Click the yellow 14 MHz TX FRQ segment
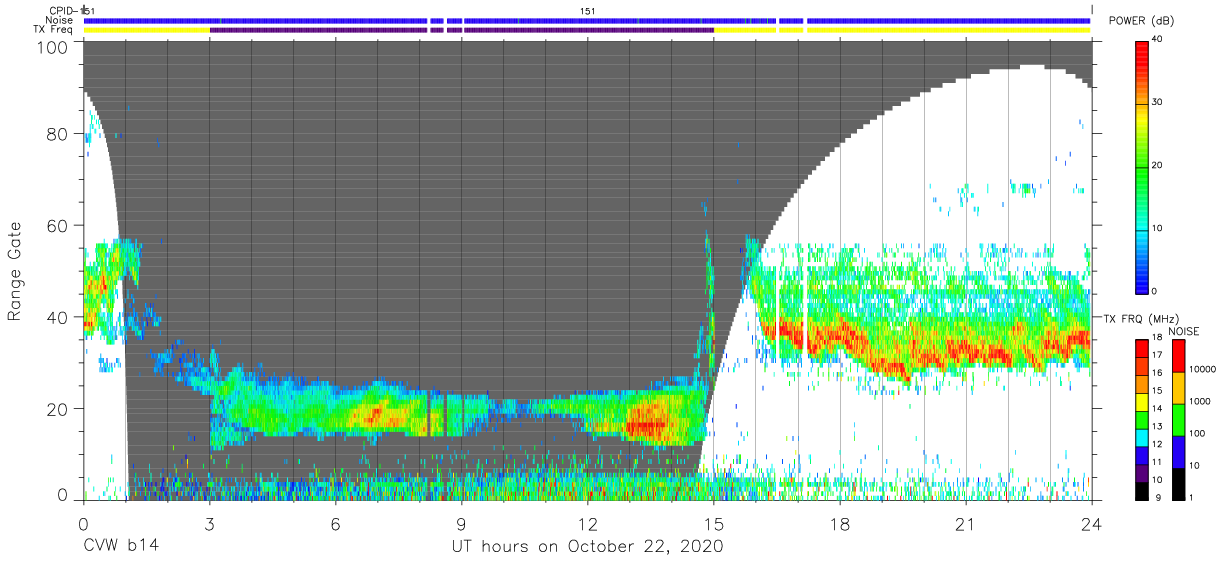 [x=1142, y=402]
